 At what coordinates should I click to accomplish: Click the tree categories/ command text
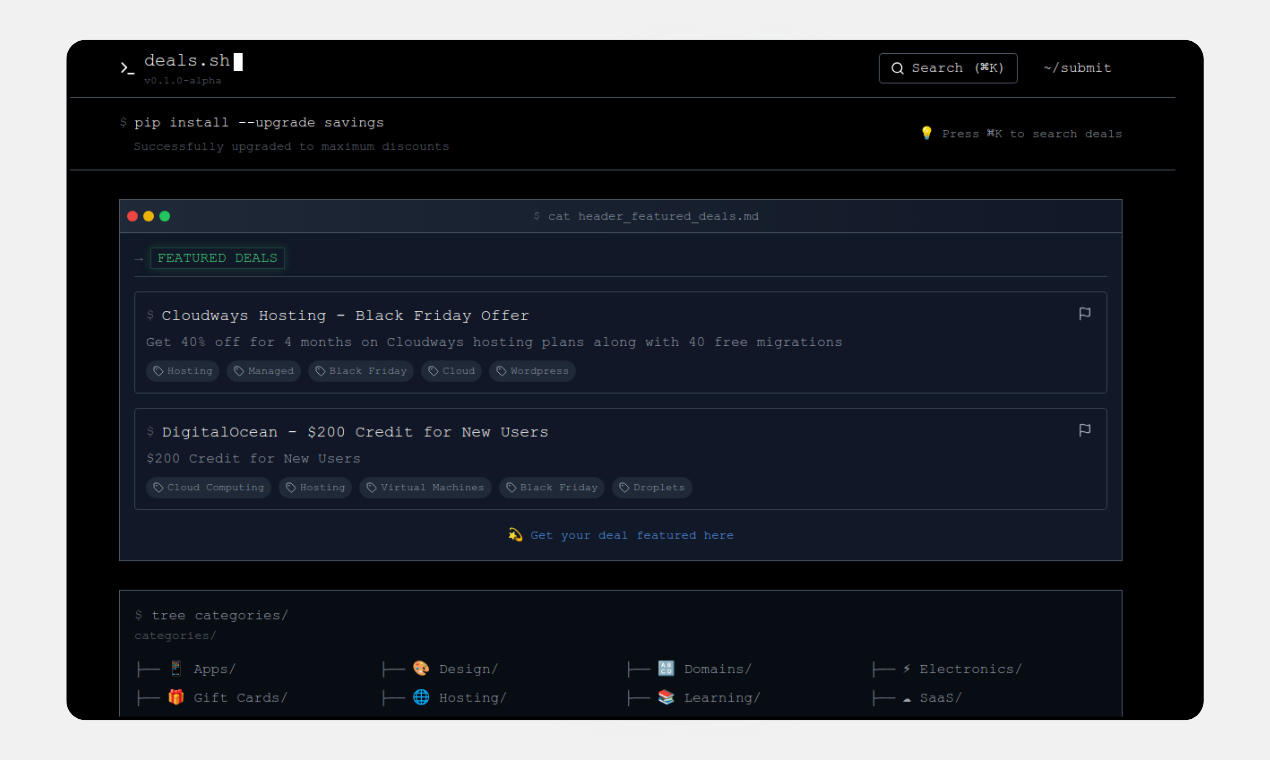click(220, 615)
